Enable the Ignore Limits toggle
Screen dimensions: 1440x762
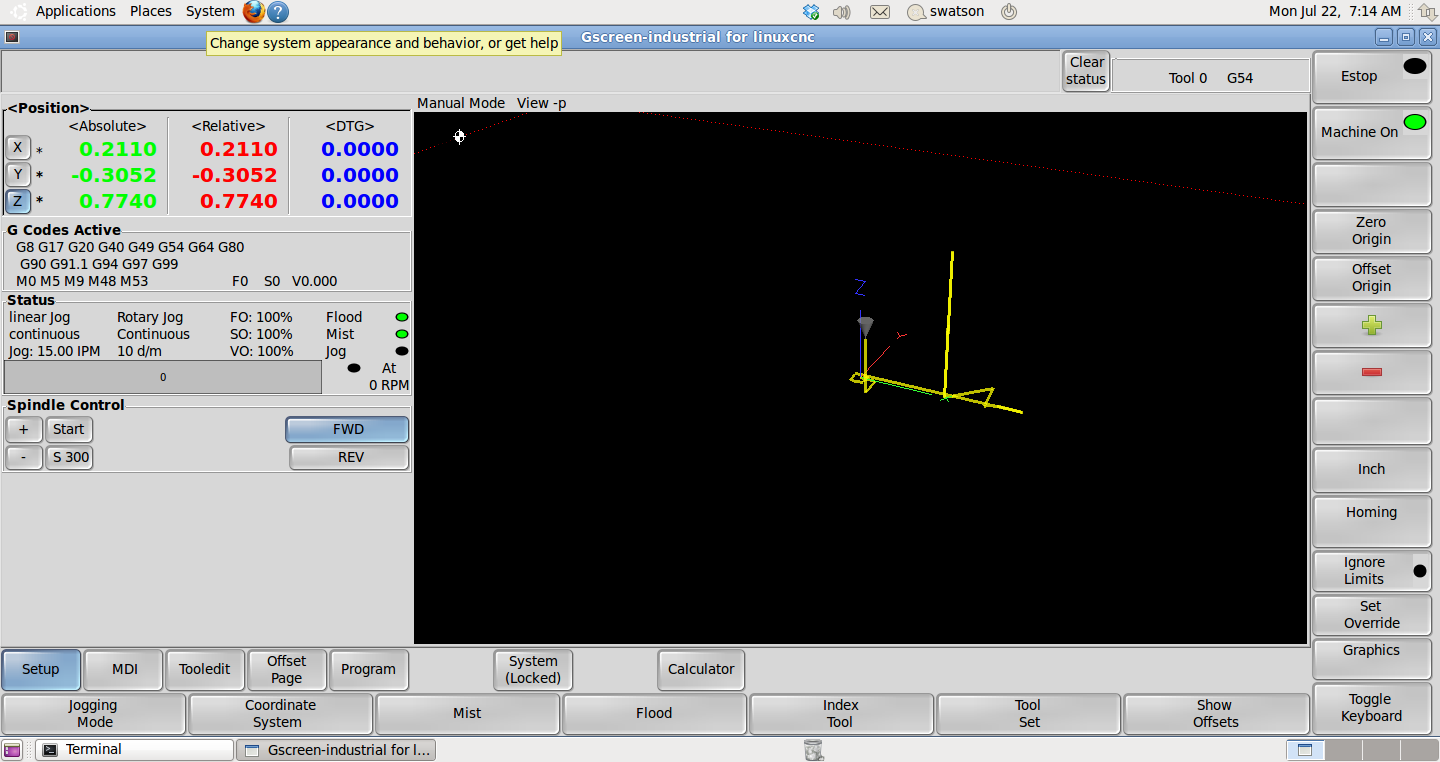[x=1371, y=570]
